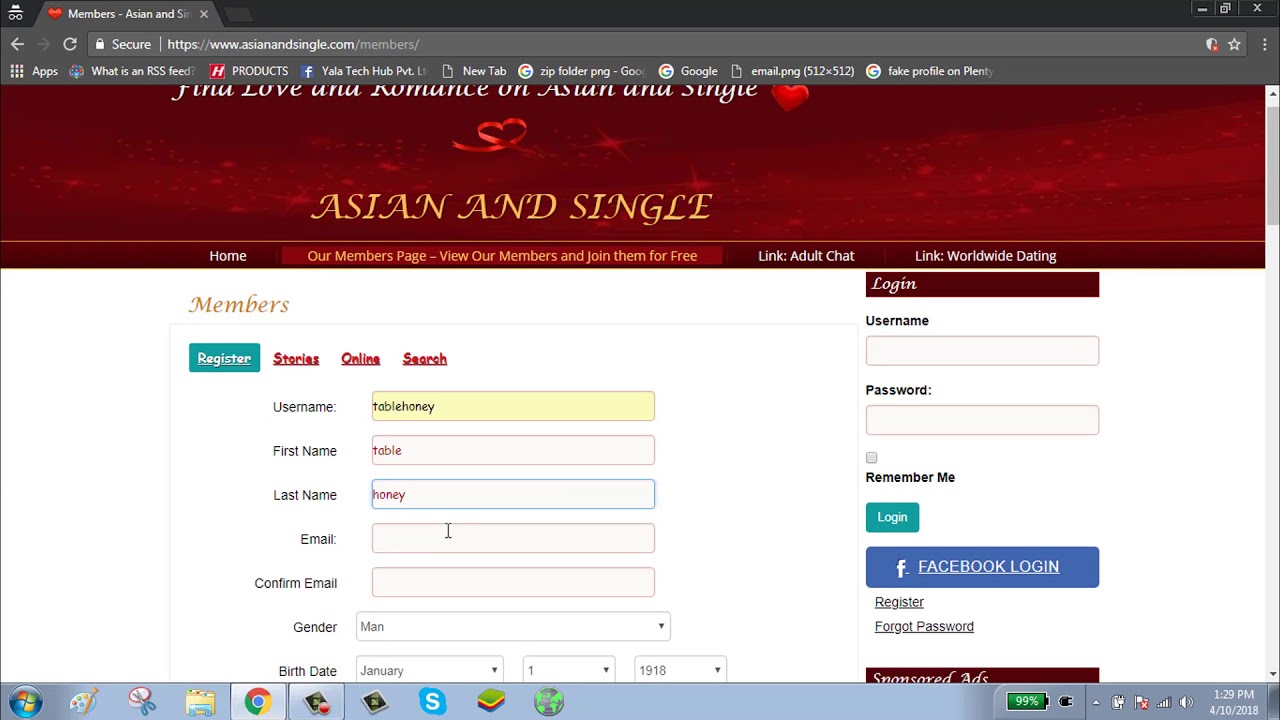Open the 'fake profile on Plenty' bookmark
Screen dimensions: 1280x720
pyautogui.click(x=930, y=71)
